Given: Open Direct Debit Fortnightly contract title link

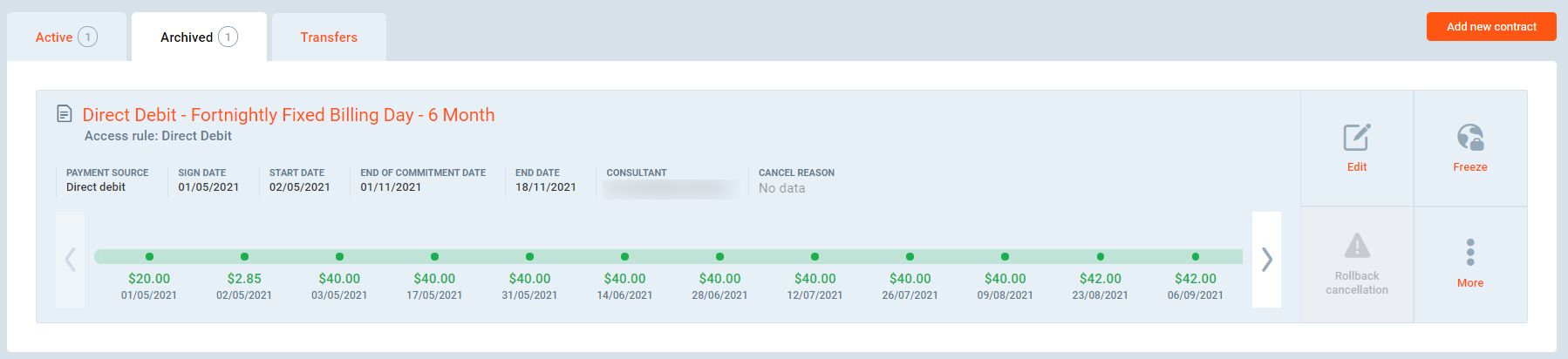Looking at the screenshot, I should tap(288, 115).
